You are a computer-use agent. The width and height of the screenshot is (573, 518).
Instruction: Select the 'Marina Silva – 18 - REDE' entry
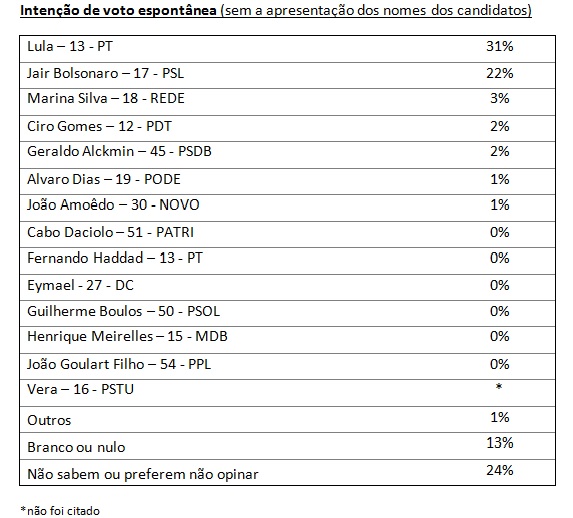tap(106, 98)
